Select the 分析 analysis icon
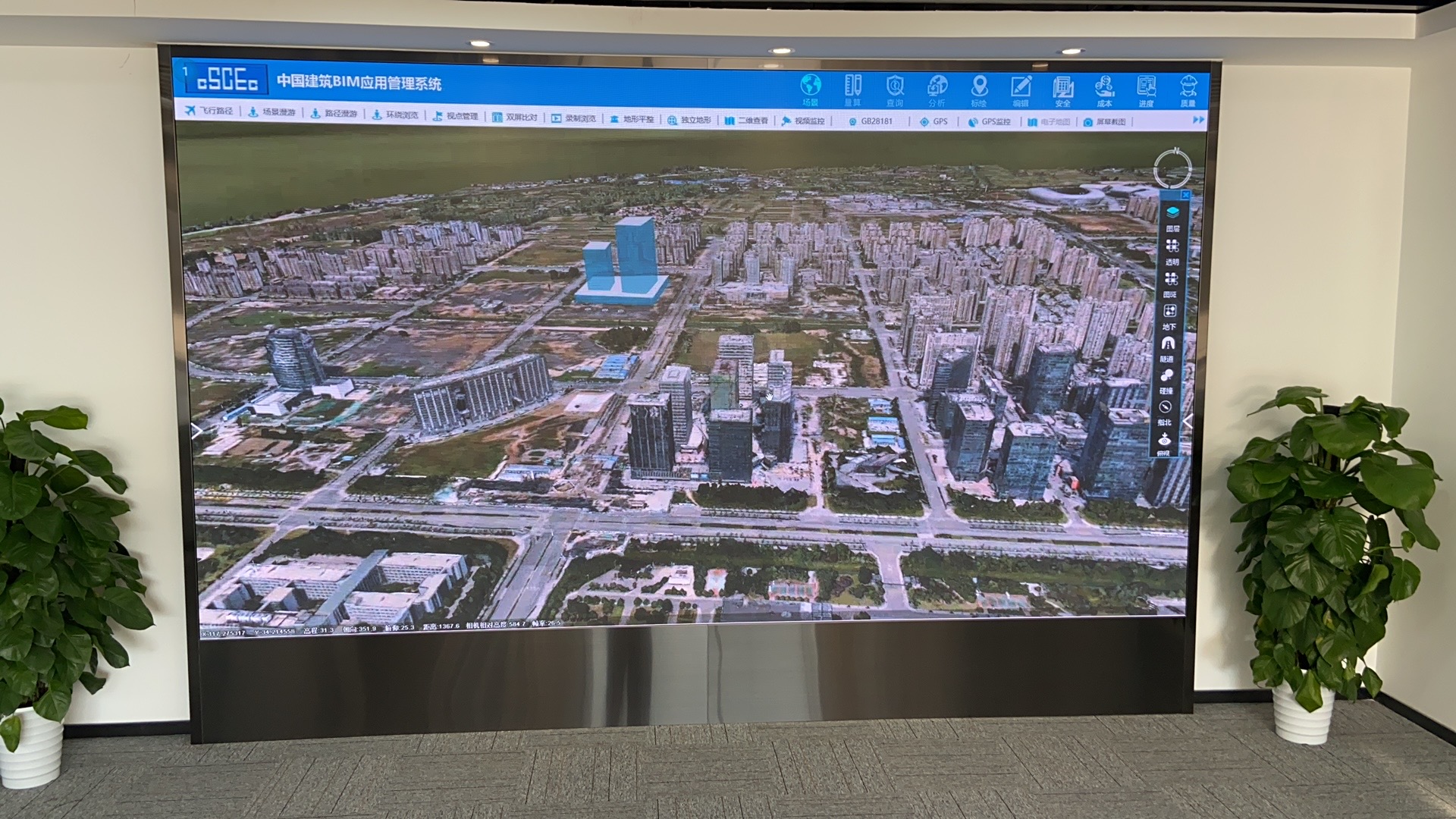 (937, 87)
